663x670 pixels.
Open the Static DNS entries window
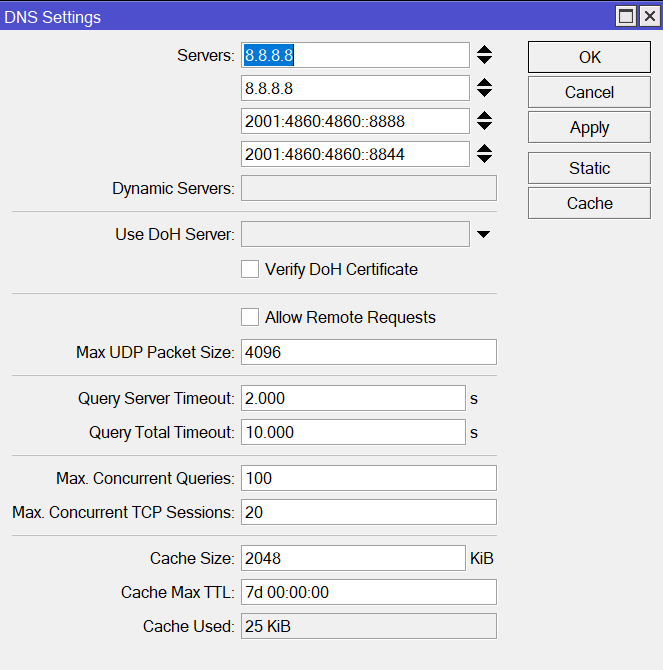point(589,168)
